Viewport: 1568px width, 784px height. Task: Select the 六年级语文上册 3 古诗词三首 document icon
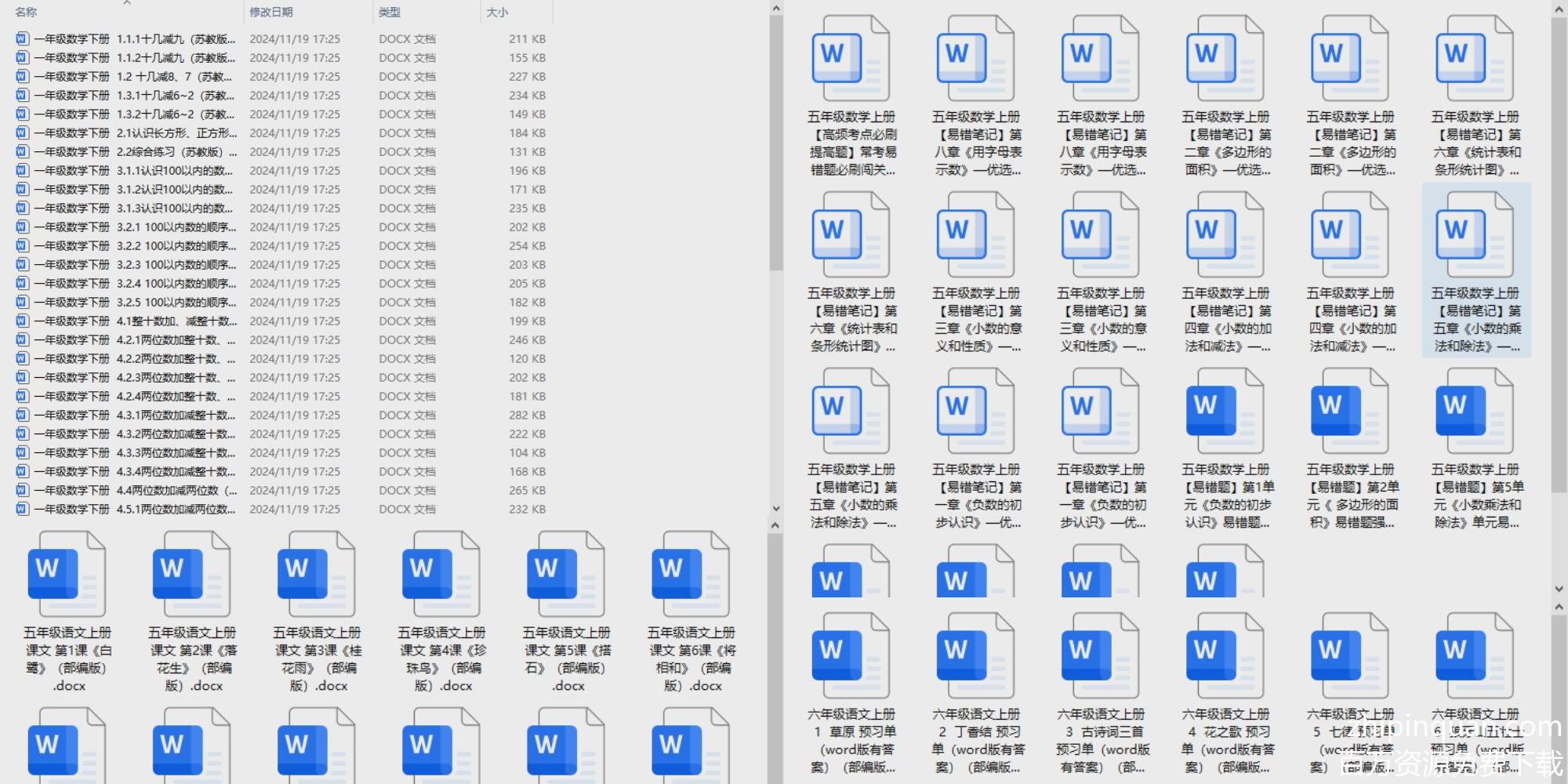click(1100, 656)
